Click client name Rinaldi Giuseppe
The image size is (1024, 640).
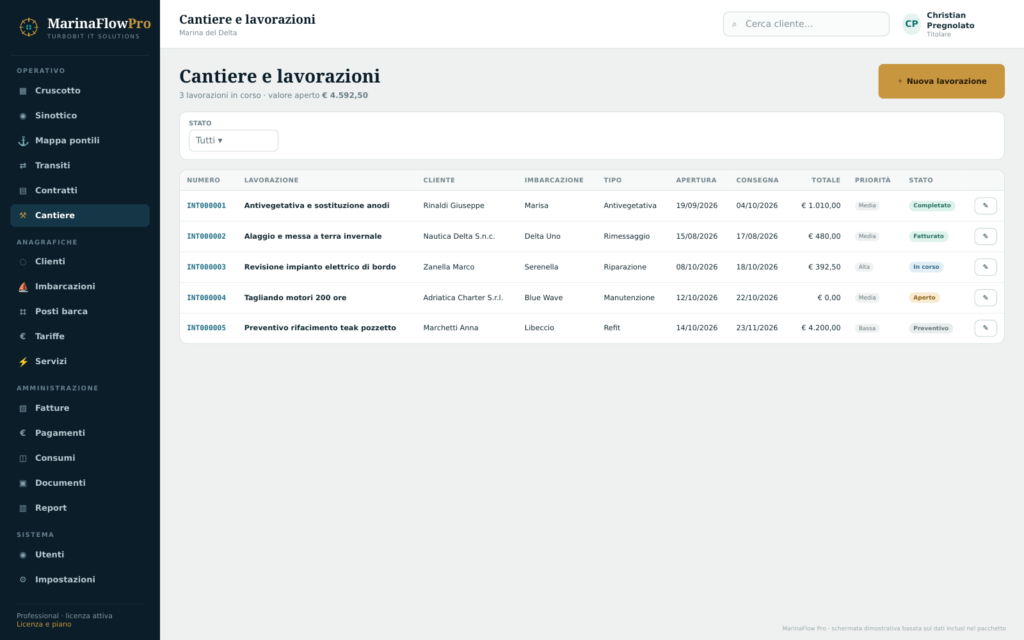(454, 206)
